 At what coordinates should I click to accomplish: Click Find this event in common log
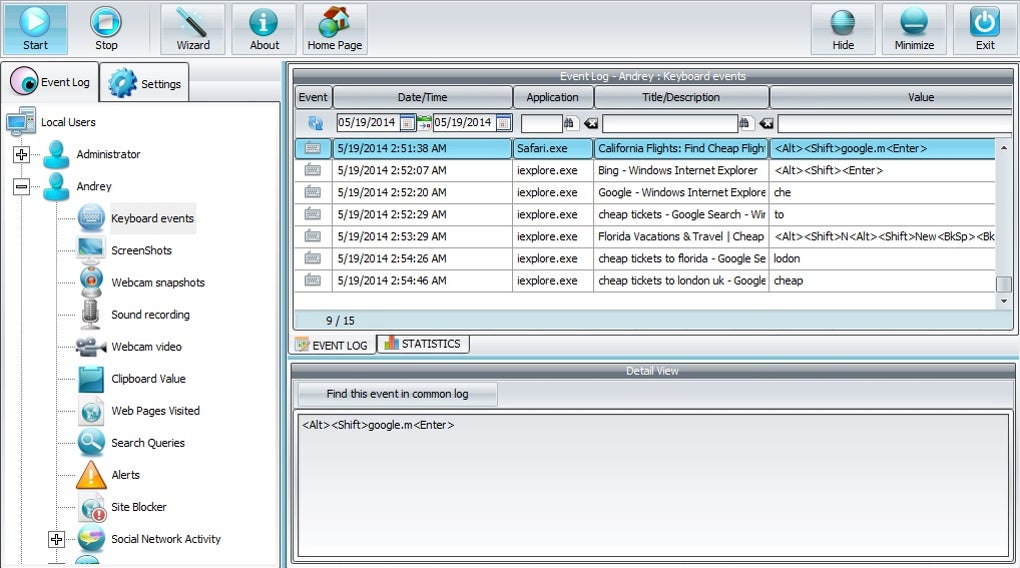[x=397, y=394]
